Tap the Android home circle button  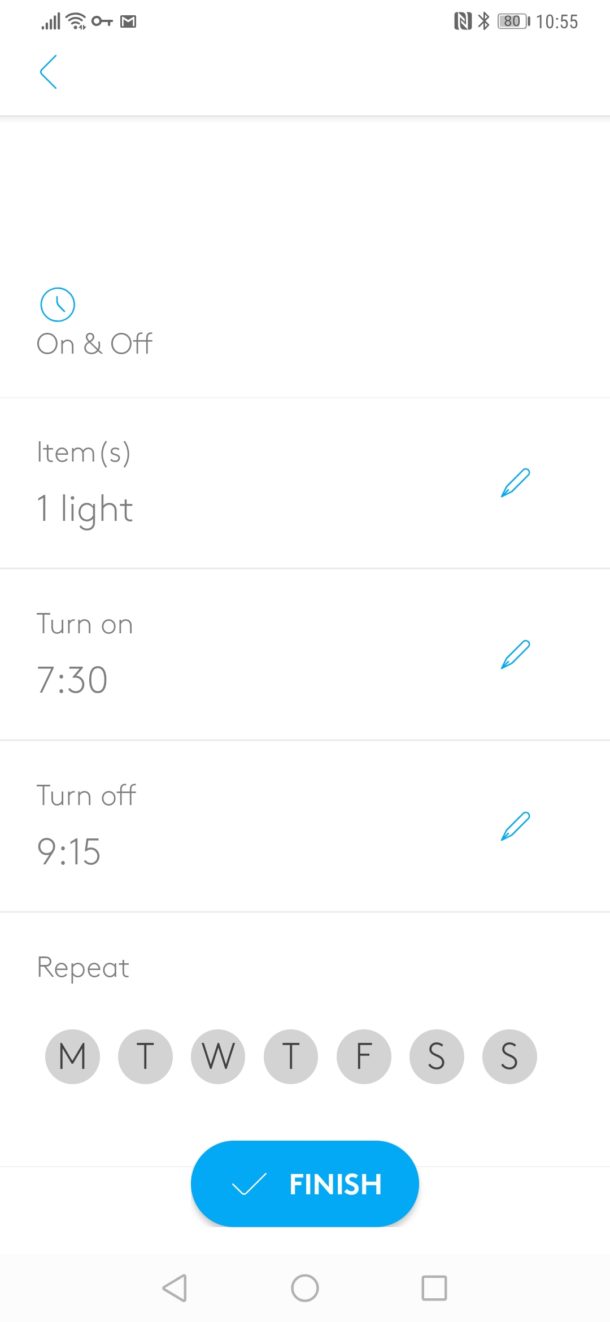[305, 1289]
